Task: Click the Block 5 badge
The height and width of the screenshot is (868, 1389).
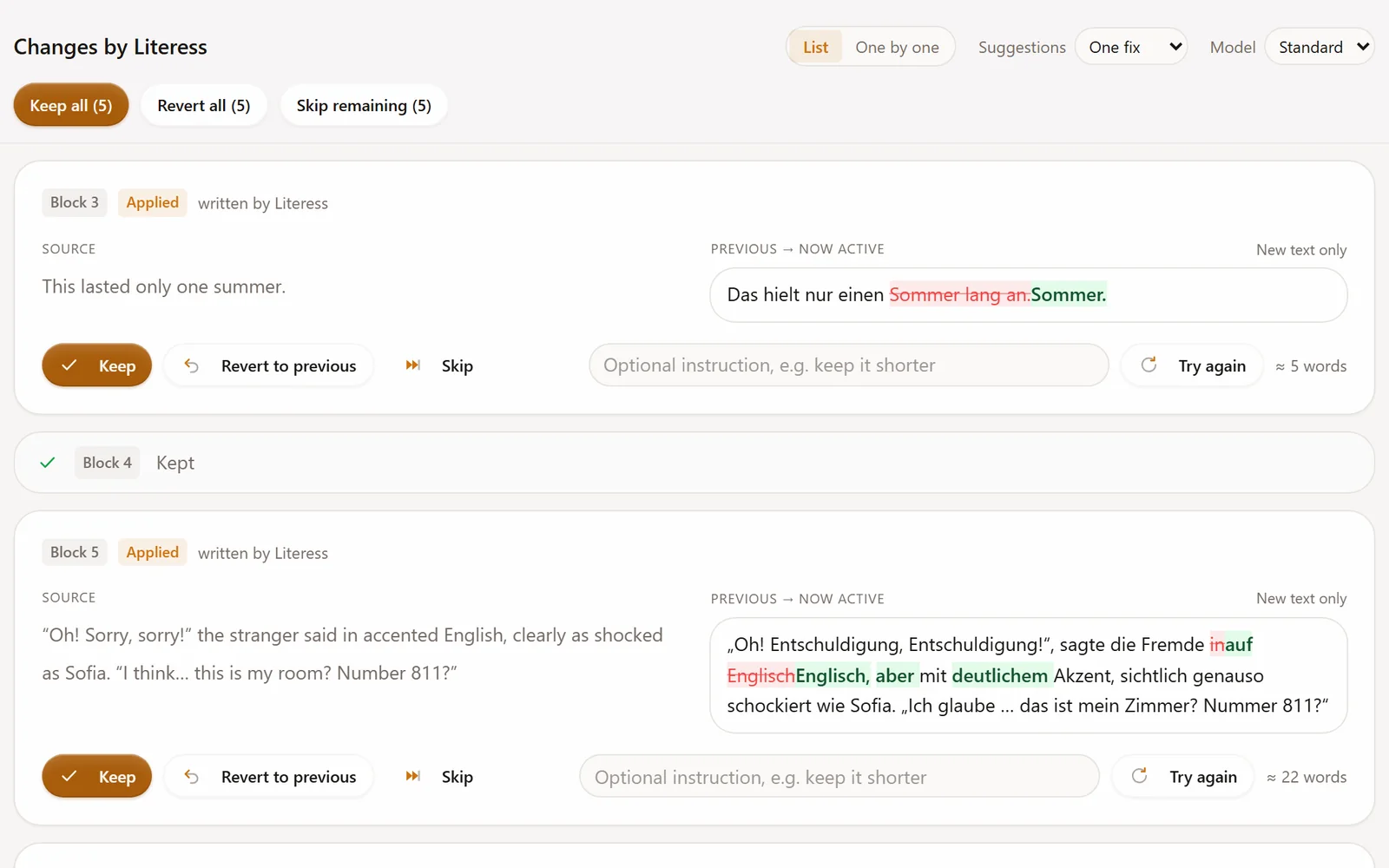Action: coord(75,552)
